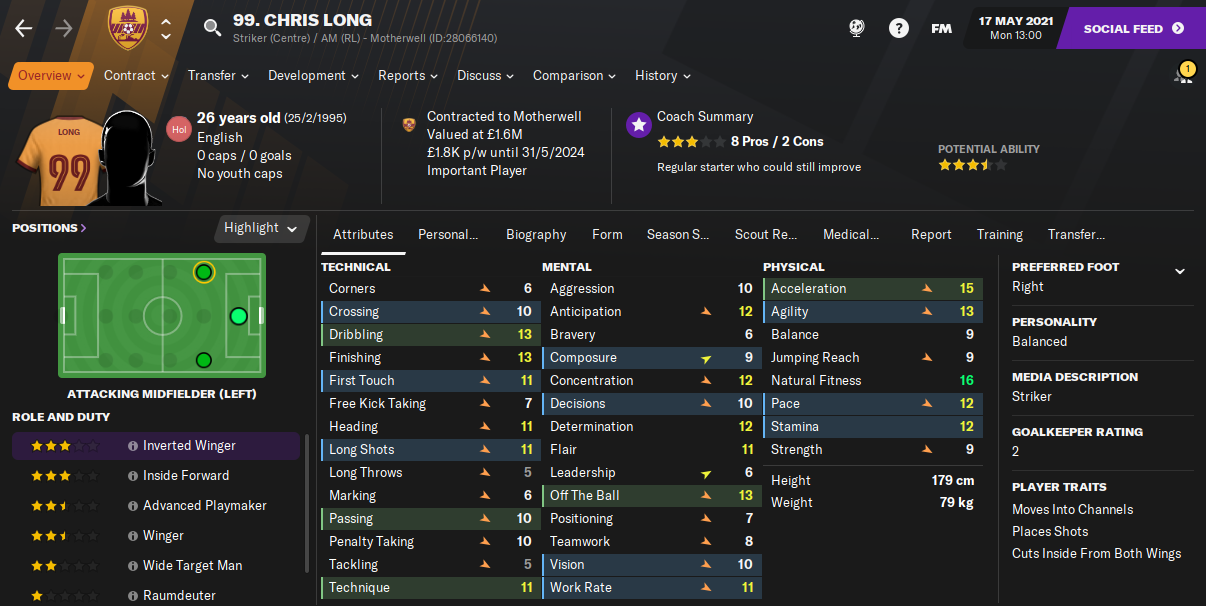Screen dimensions: 1206x606
Task: Click the Positions heading link
Action: pyautogui.click(x=49, y=228)
